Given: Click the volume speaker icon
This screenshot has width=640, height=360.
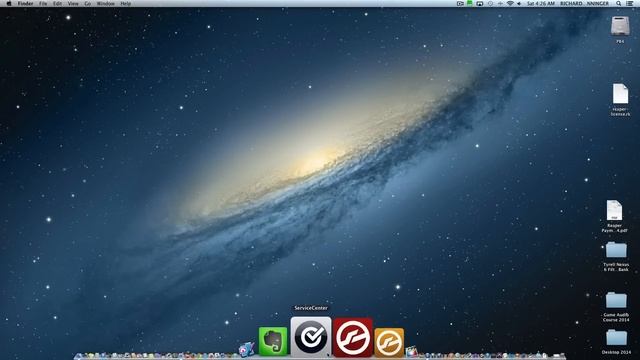Looking at the screenshot, I should [519, 3].
